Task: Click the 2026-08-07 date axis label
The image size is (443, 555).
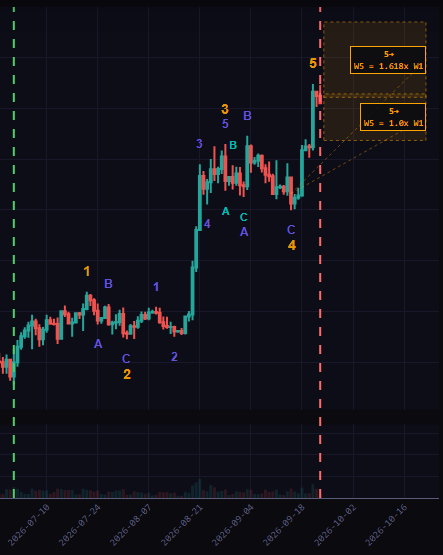Action: pyautogui.click(x=131, y=525)
